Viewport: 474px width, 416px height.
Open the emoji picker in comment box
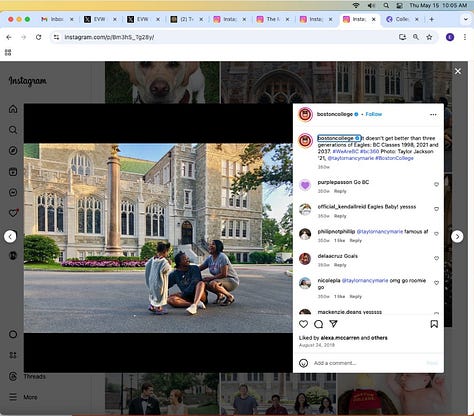303,363
